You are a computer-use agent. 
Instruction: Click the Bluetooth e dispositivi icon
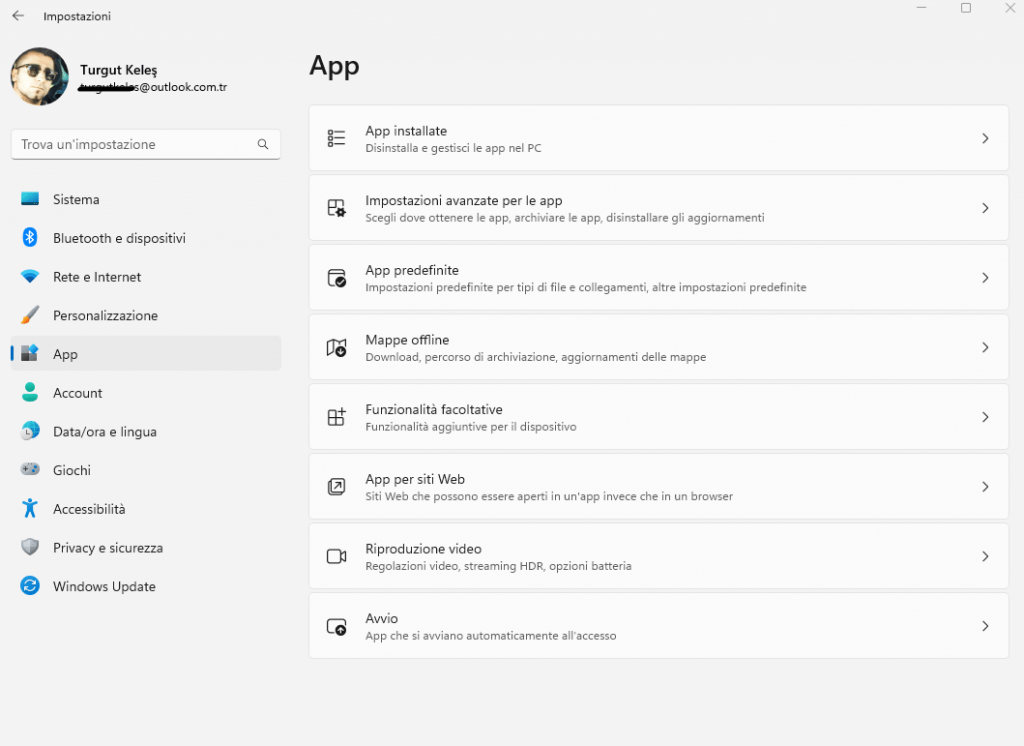pos(30,238)
